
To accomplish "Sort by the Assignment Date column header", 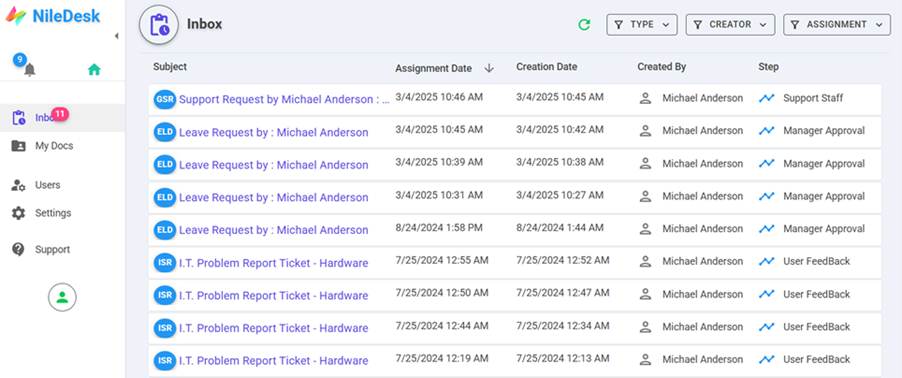I will [x=433, y=68].
